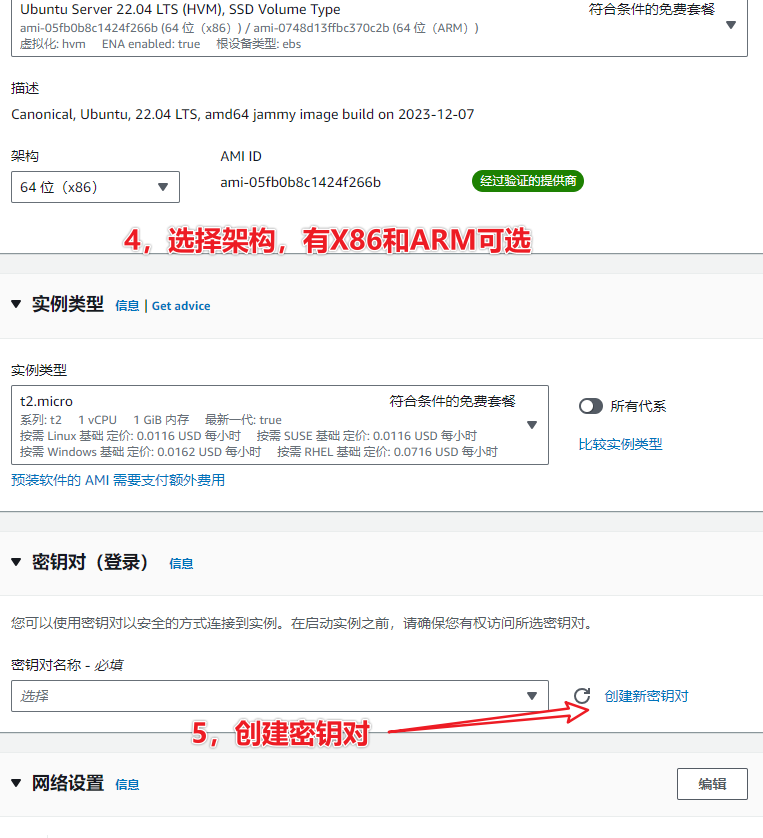
Task: Click 预装软件的 AMI 需要支付额外费用 link
Action: point(118,480)
